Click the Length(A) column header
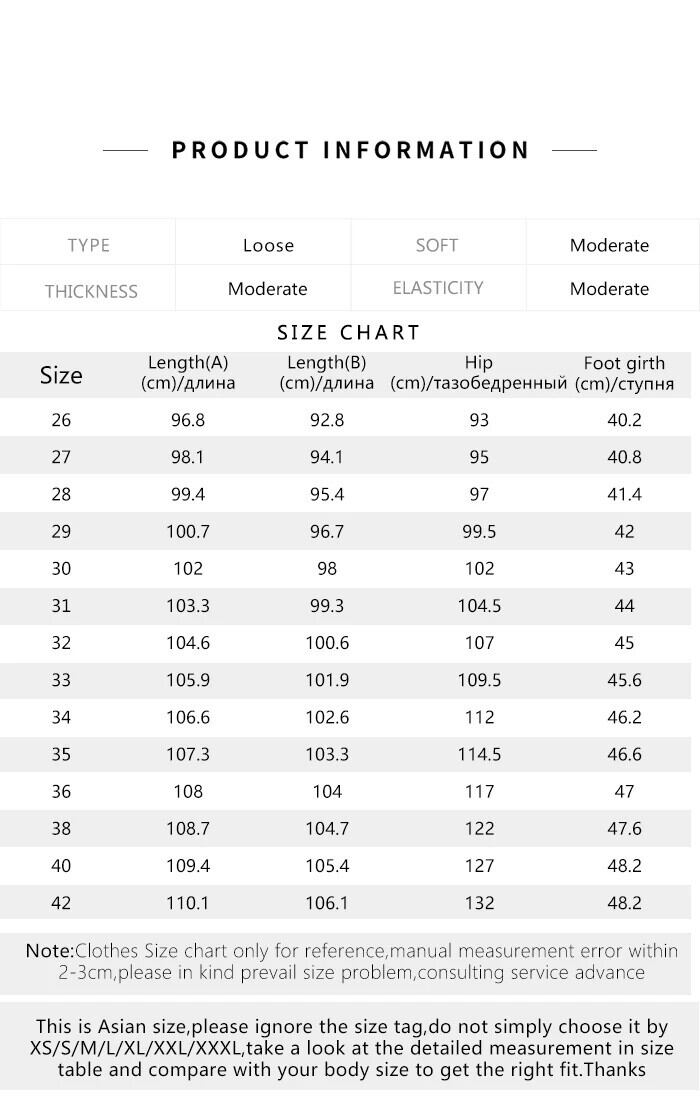Viewport: 700px width, 1105px height. click(x=188, y=373)
